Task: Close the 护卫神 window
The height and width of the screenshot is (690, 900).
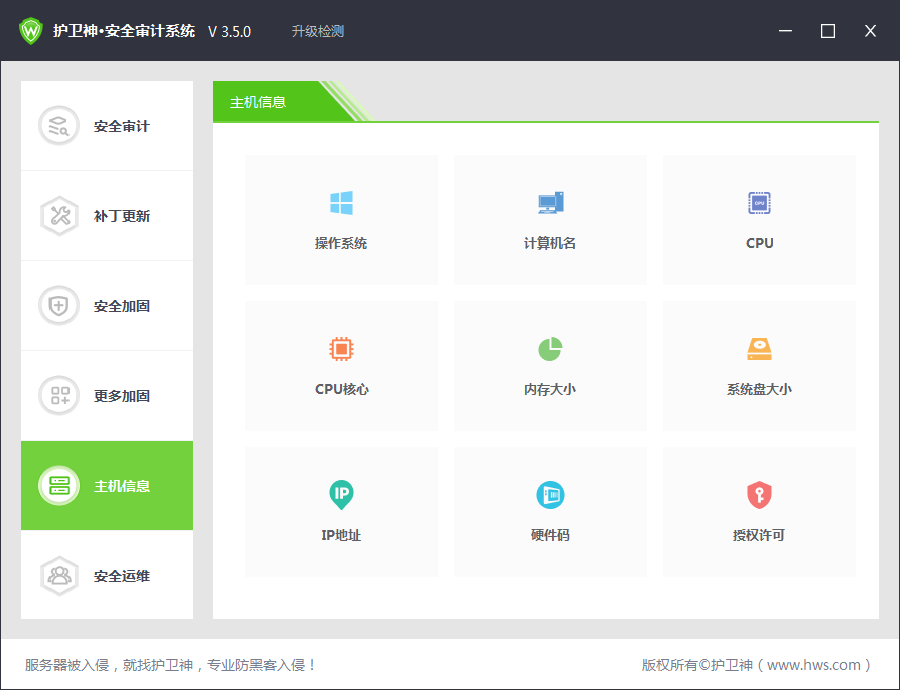Action: (x=870, y=31)
